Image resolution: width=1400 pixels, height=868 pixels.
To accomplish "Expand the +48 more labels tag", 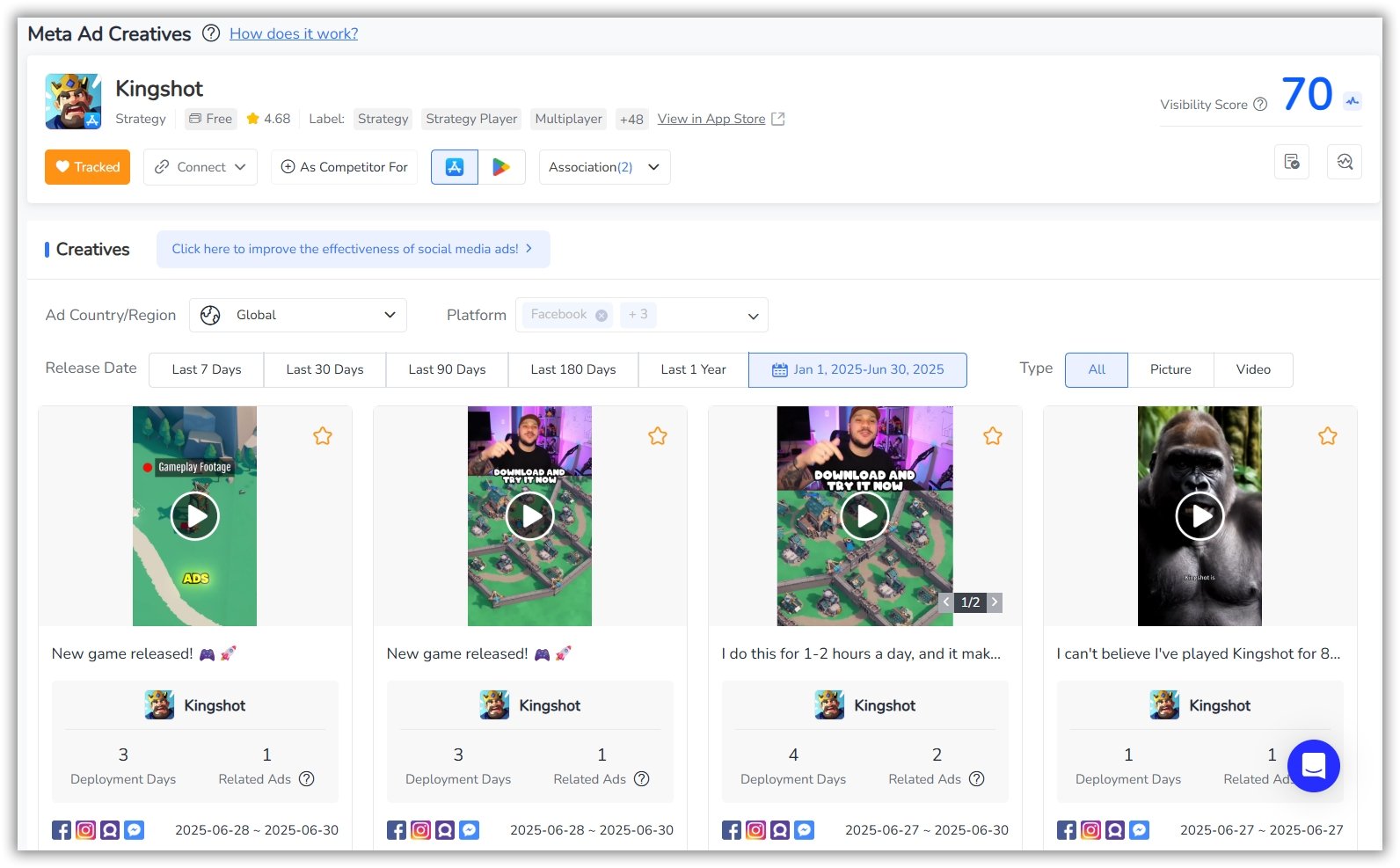I will pos(631,119).
